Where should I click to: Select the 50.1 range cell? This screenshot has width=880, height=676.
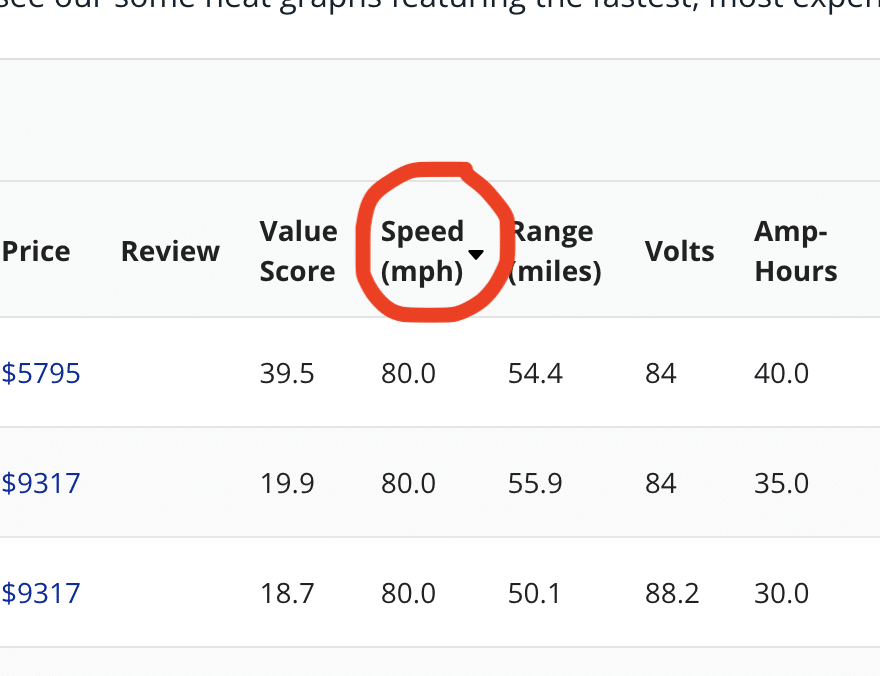[535, 594]
